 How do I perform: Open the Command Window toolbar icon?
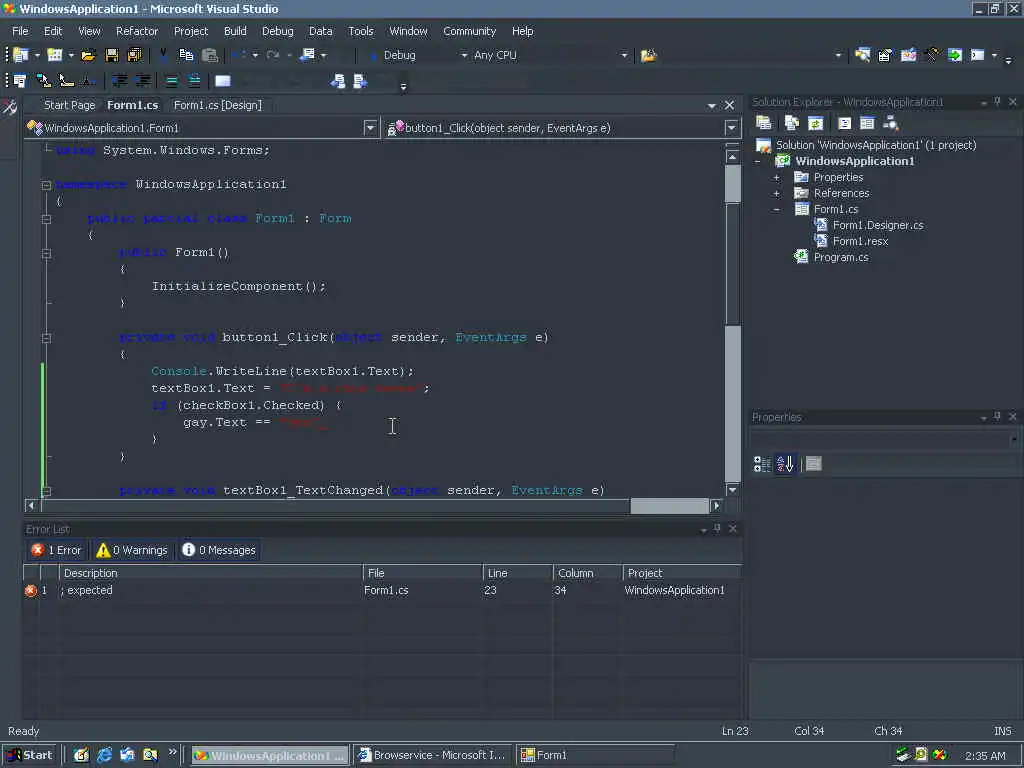tap(978, 56)
